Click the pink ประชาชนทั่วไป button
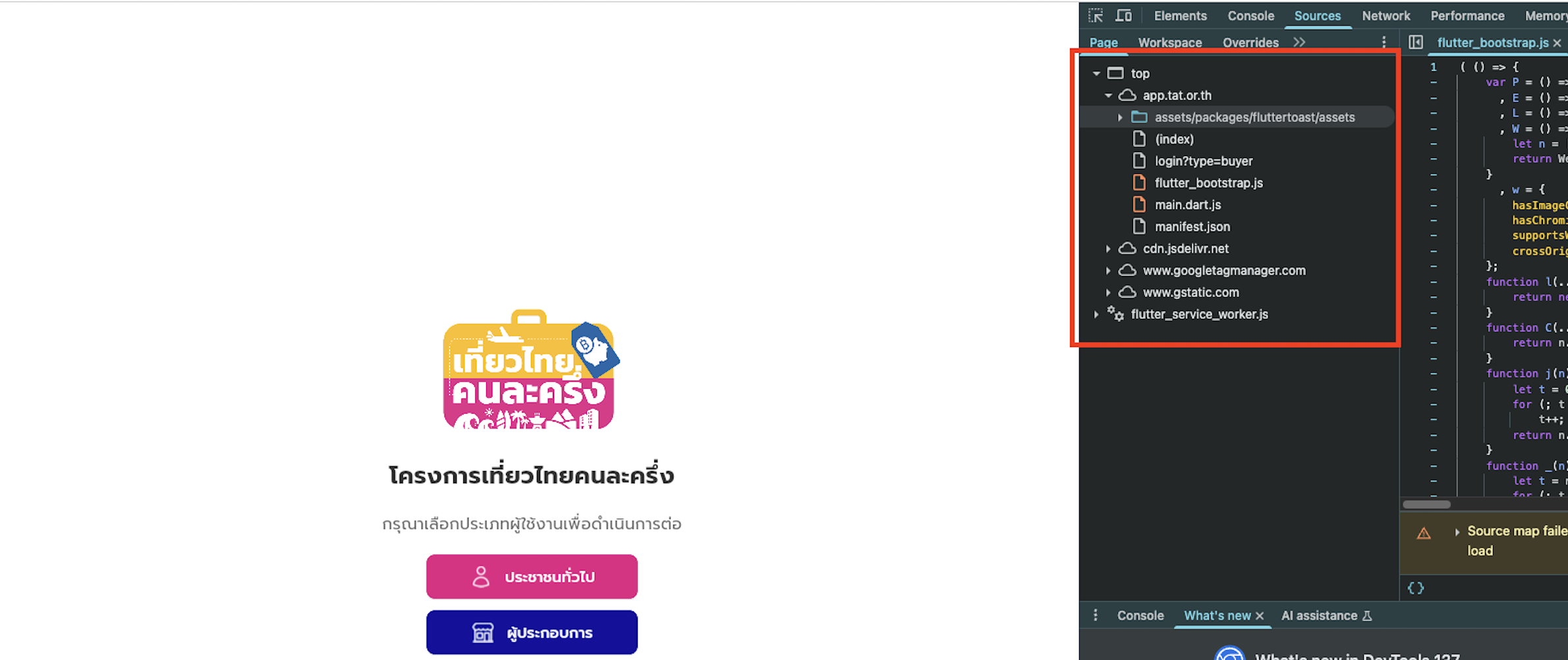This screenshot has width=1568, height=660. tap(532, 576)
